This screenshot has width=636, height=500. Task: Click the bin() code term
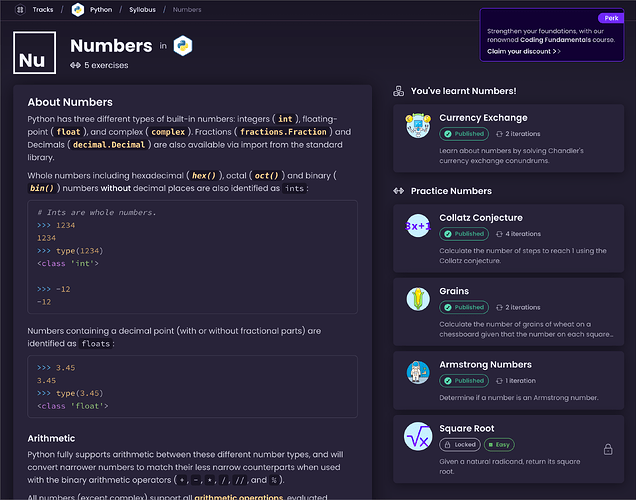click(x=42, y=188)
